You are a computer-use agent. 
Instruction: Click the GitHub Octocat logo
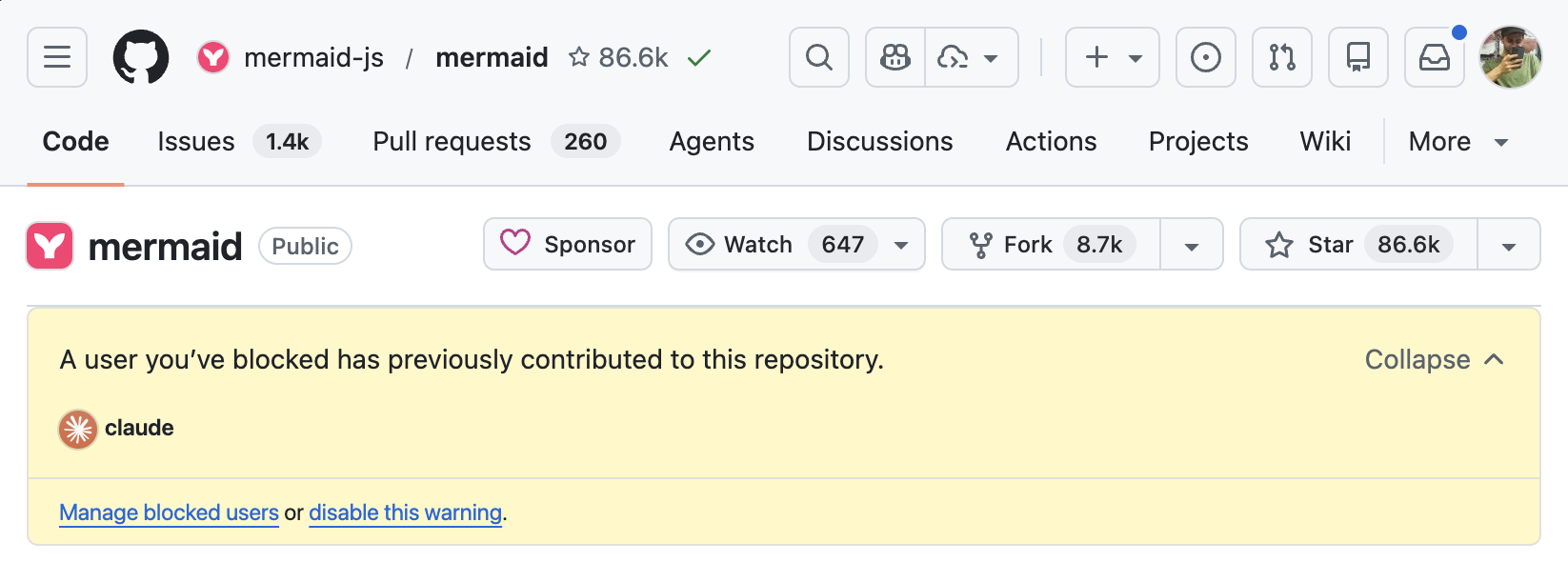[141, 57]
